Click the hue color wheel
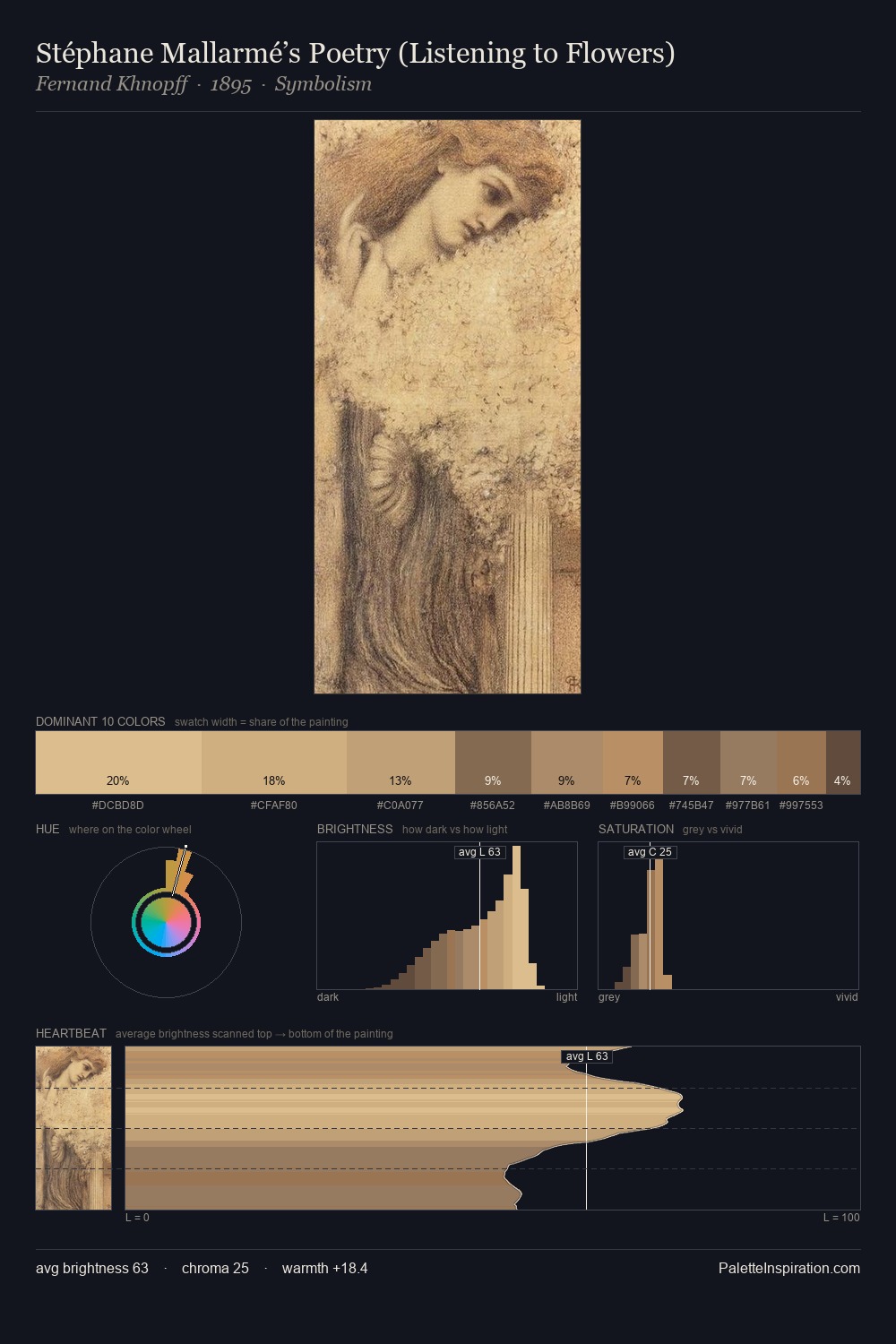 tap(166, 922)
